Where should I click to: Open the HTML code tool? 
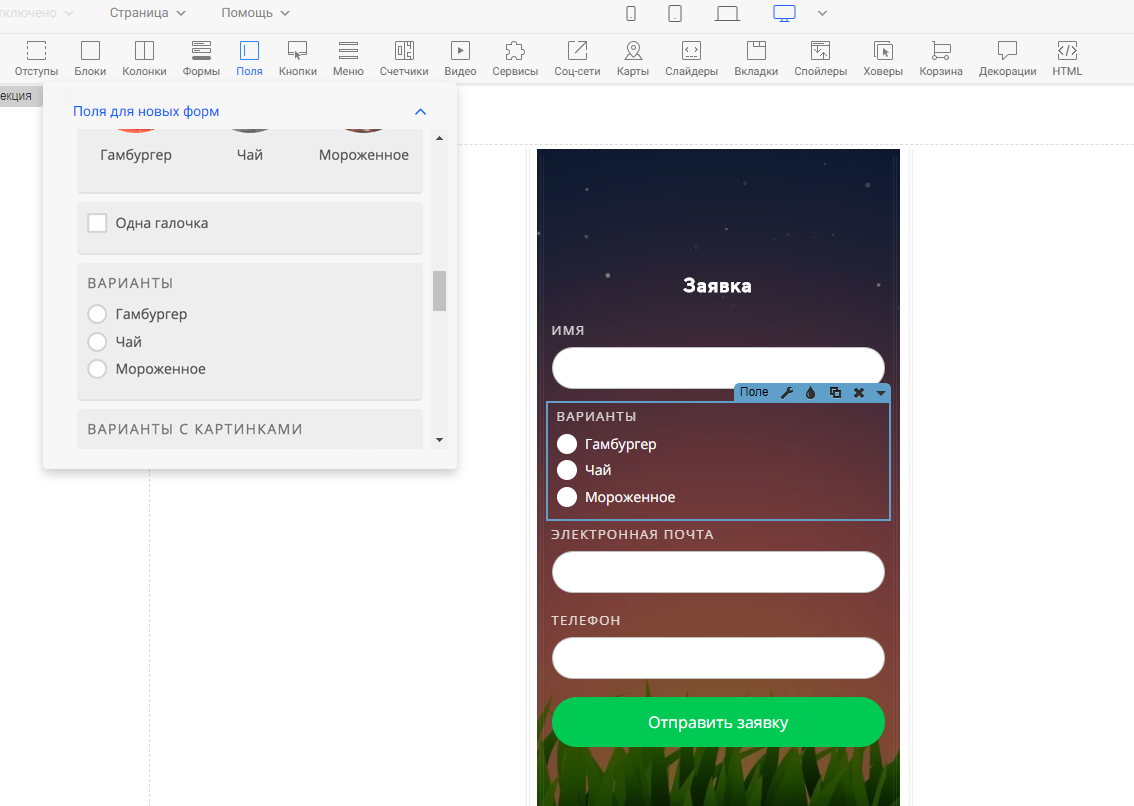(x=1066, y=59)
